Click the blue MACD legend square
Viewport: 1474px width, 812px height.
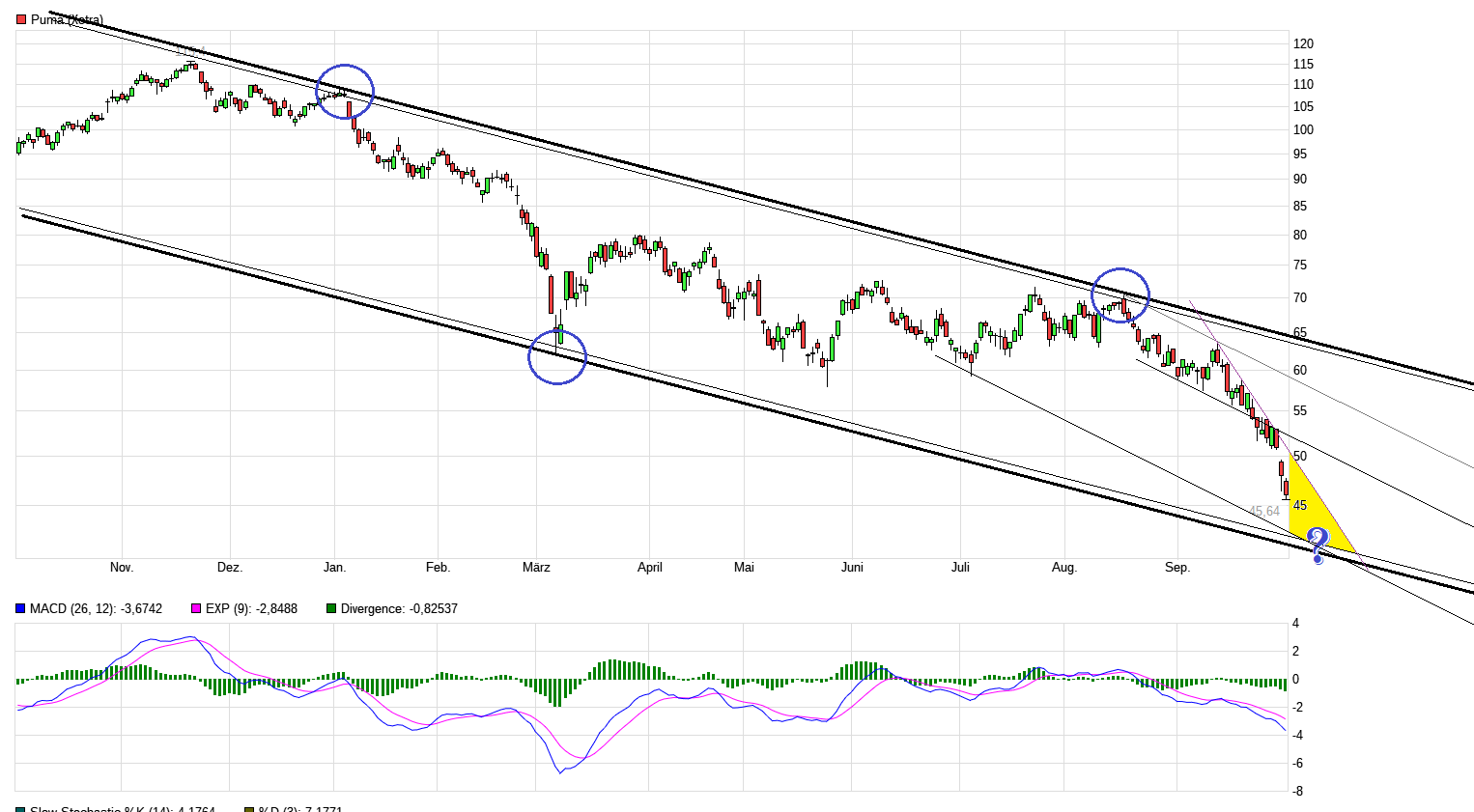pyautogui.click(x=19, y=608)
